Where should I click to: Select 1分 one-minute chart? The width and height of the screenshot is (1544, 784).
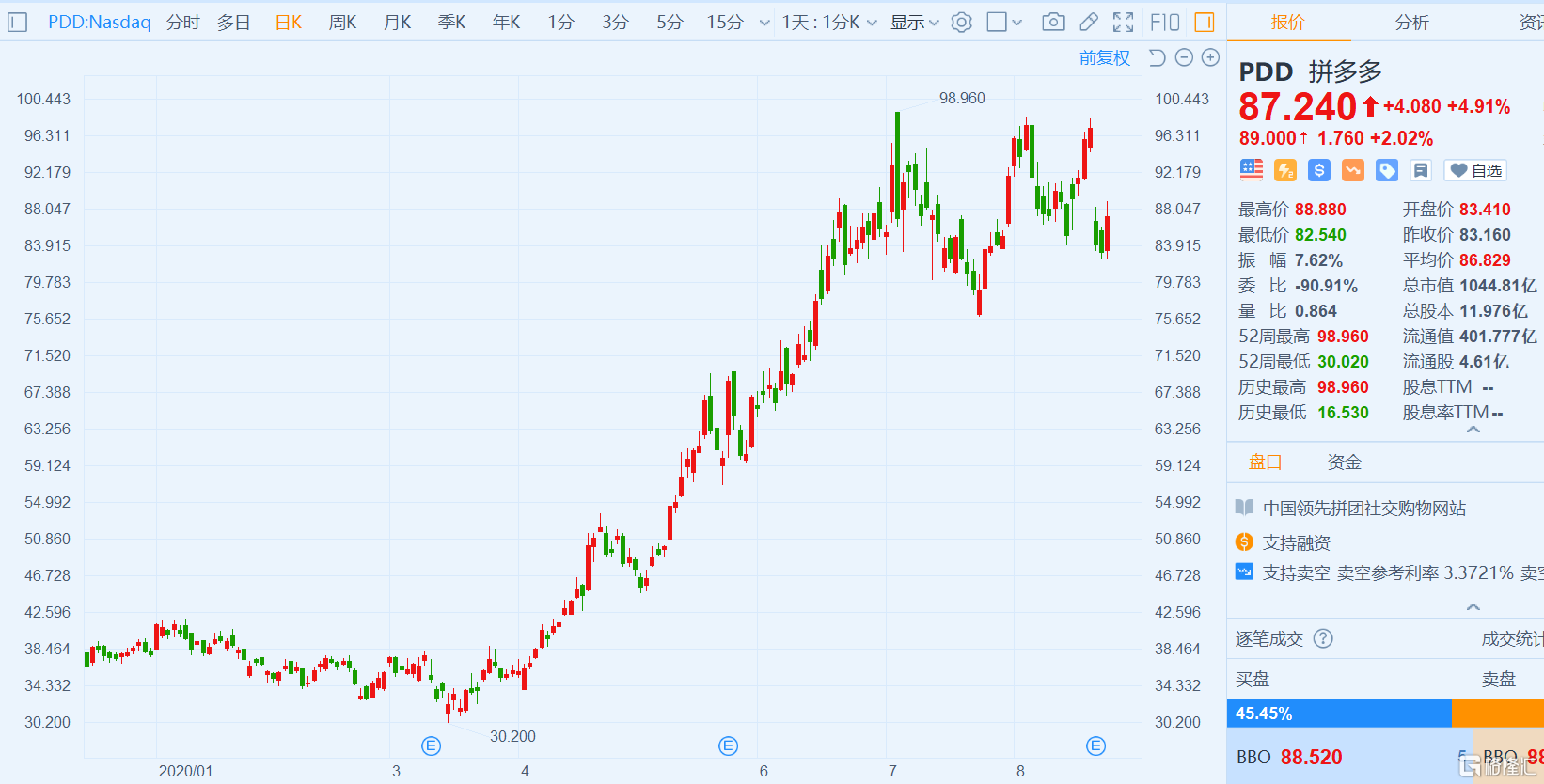[x=561, y=22]
